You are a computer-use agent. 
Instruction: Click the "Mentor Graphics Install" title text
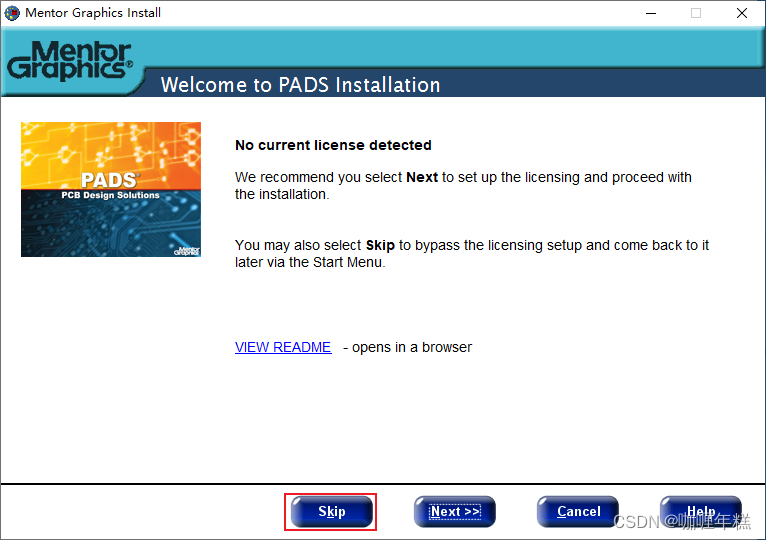(93, 13)
